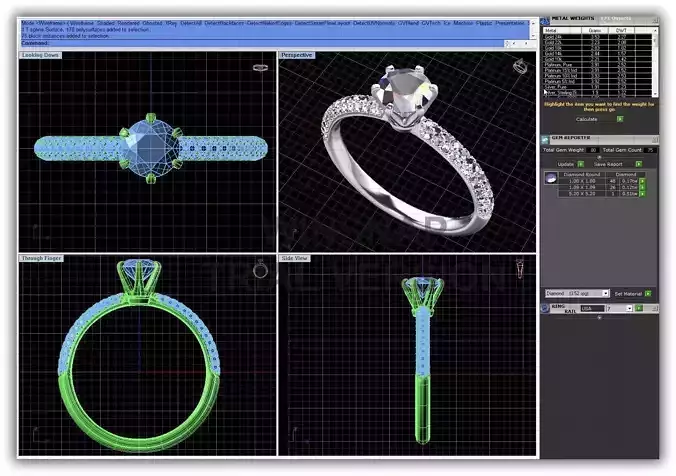The image size is (676, 476).
Task: Choose the Ghosted mode option in command line
Action: [x=152, y=23]
